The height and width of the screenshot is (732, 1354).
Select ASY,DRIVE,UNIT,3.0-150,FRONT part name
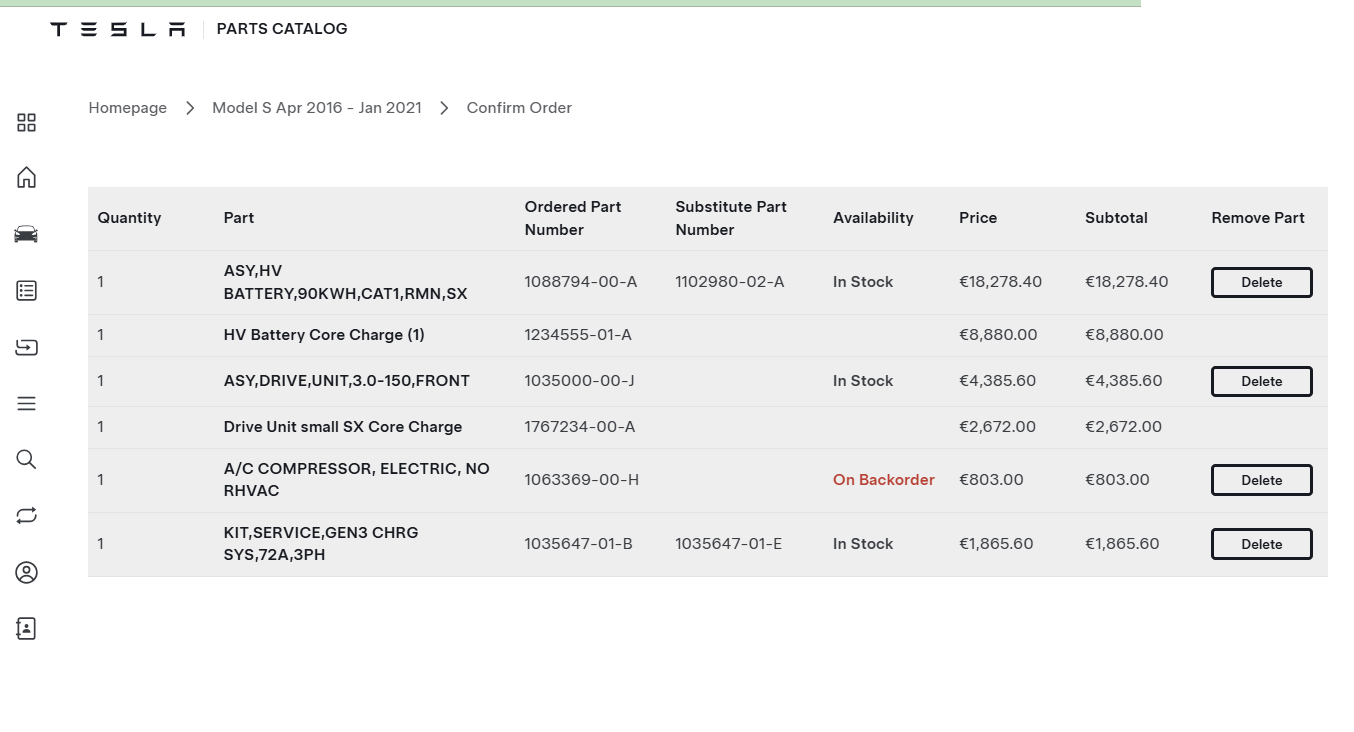pyautogui.click(x=347, y=381)
